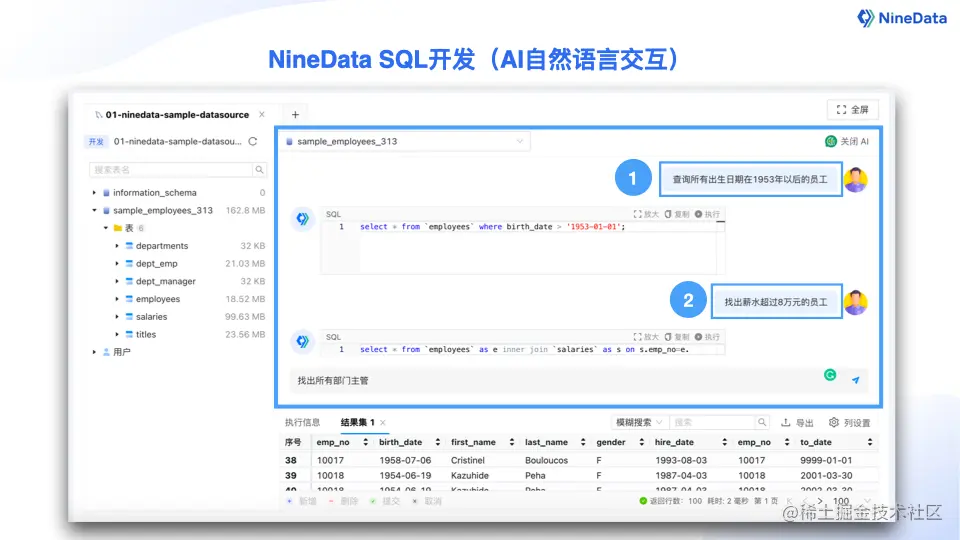
Task: Click the 表 folder icon
Action: [118, 228]
